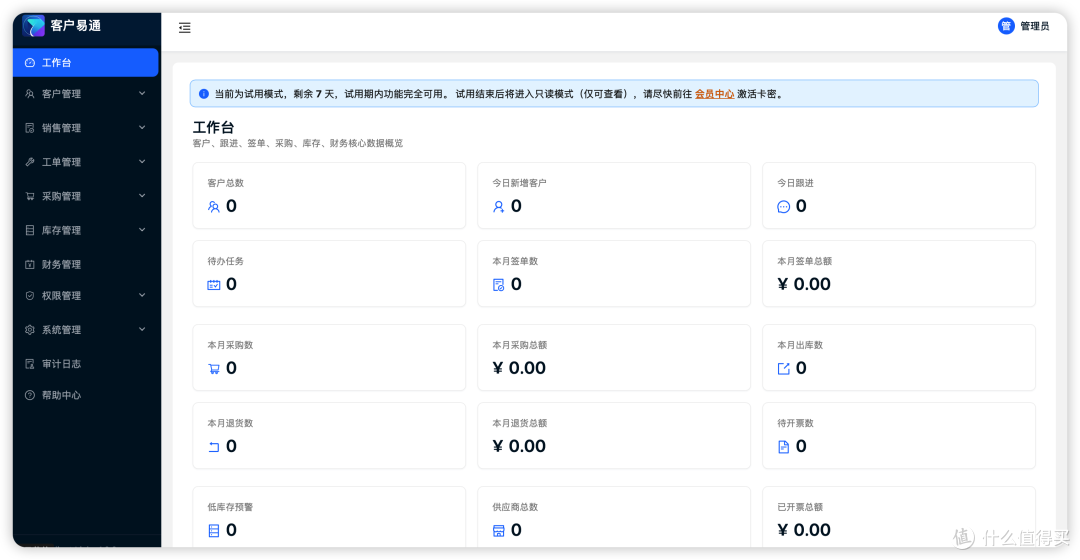This screenshot has width=1080, height=560.
Task: Click the 客户易通 logo icon
Action: click(x=33, y=25)
